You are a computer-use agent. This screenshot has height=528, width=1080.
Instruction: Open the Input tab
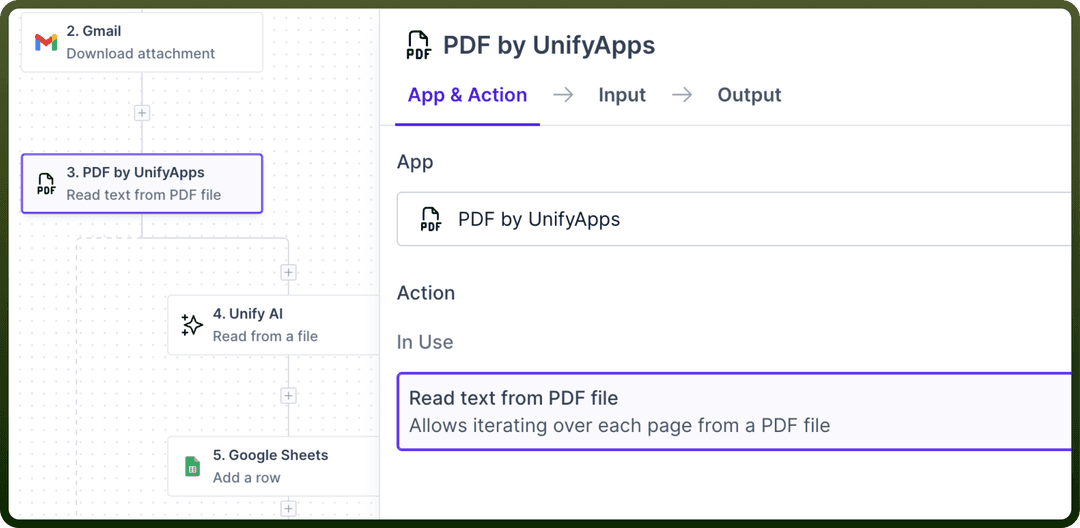click(x=622, y=95)
